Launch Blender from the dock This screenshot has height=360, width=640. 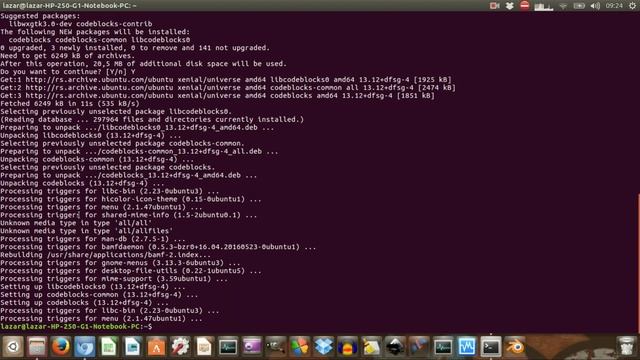coord(514,347)
